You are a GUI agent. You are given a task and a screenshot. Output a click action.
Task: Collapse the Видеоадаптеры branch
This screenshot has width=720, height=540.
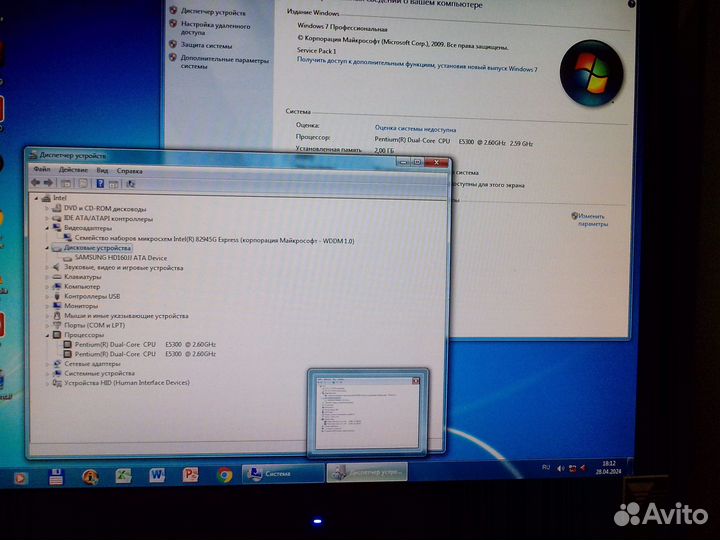point(47,228)
